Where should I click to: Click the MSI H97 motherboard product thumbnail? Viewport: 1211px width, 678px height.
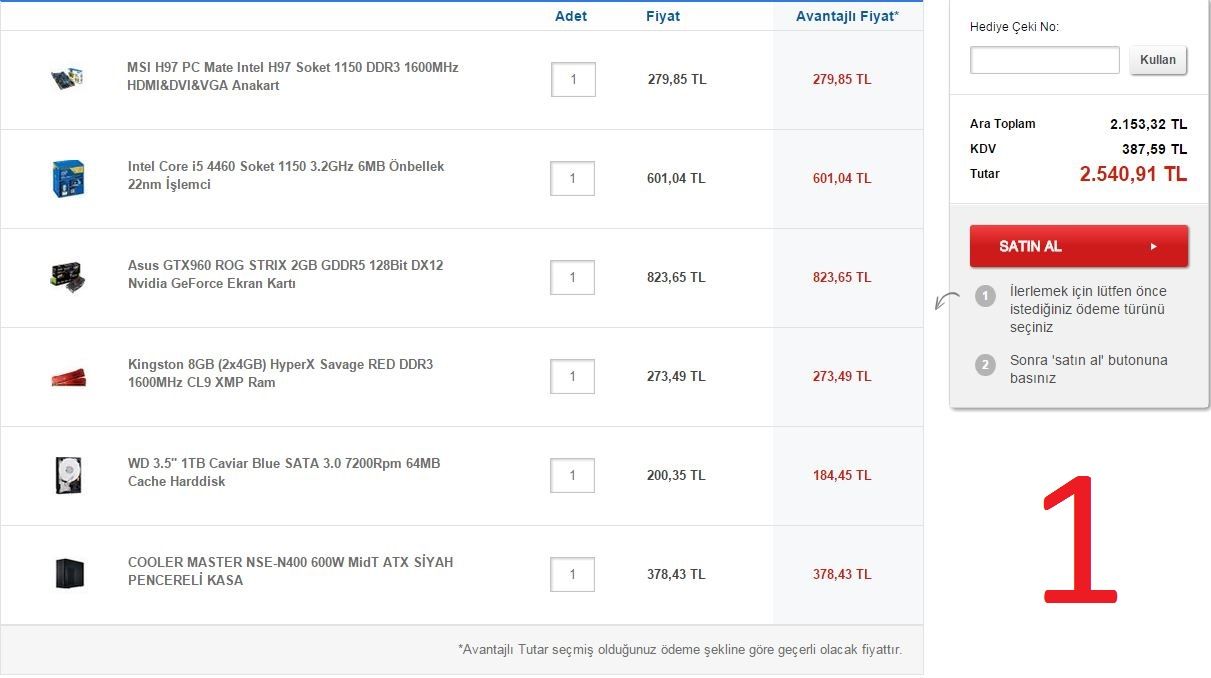tap(67, 78)
